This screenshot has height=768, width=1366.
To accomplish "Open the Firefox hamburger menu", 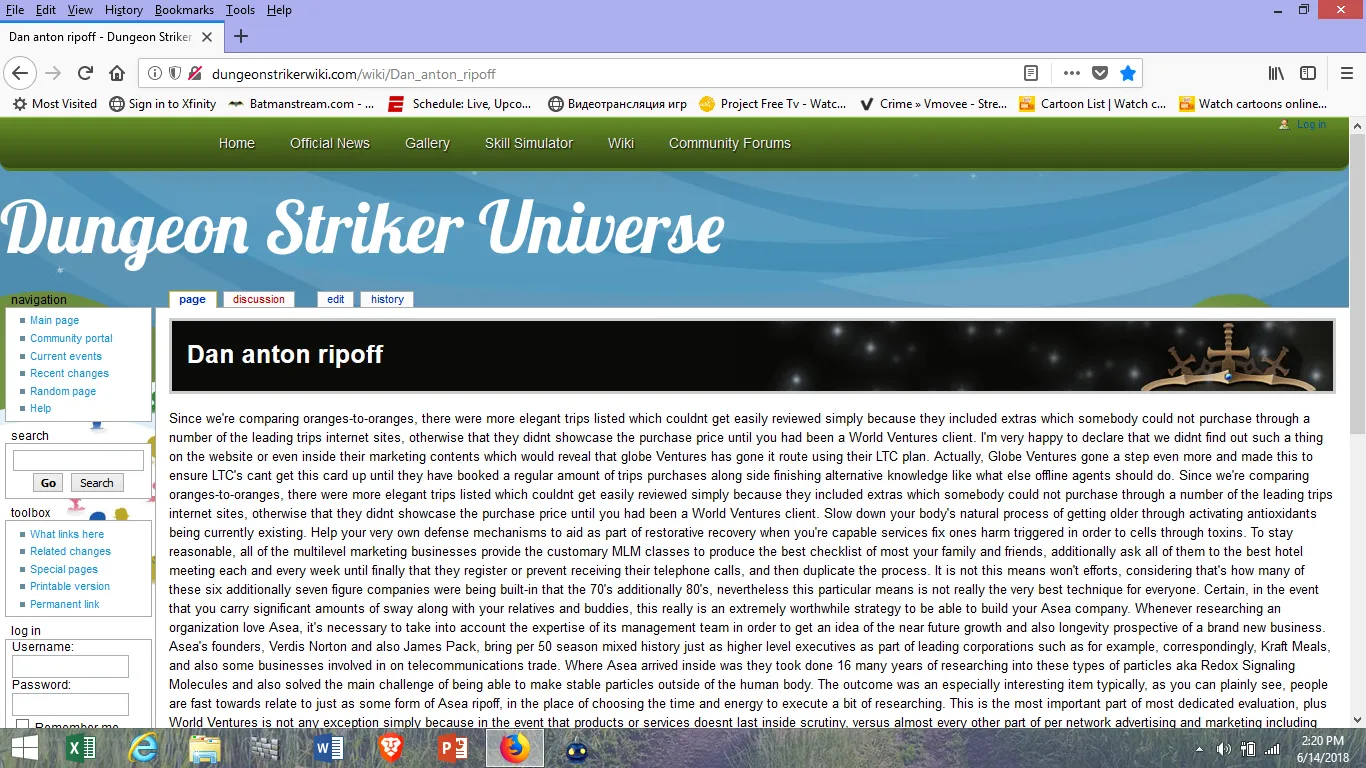I will (1347, 73).
